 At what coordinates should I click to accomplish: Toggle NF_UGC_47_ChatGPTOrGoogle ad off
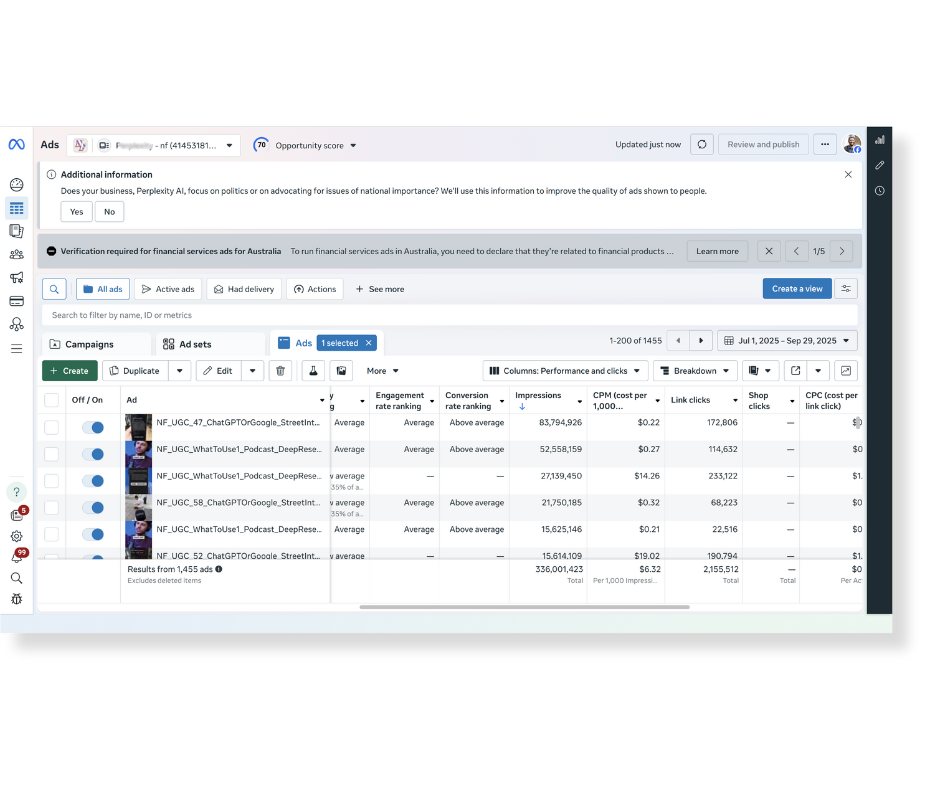(x=93, y=427)
